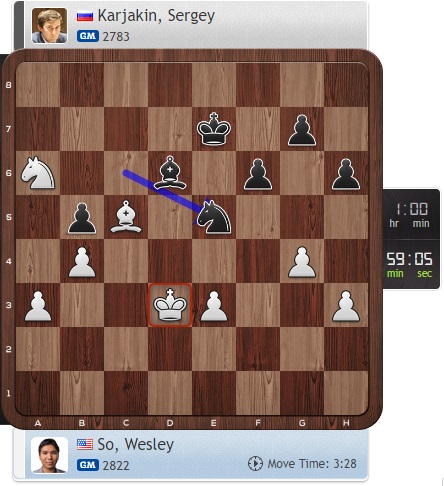Select the white king on d3
Image resolution: width=444 pixels, height=486 pixels.
click(170, 305)
